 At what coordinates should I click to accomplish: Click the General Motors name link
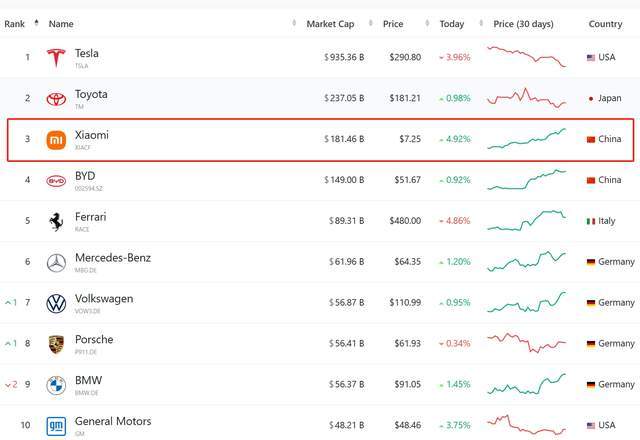coord(113,421)
